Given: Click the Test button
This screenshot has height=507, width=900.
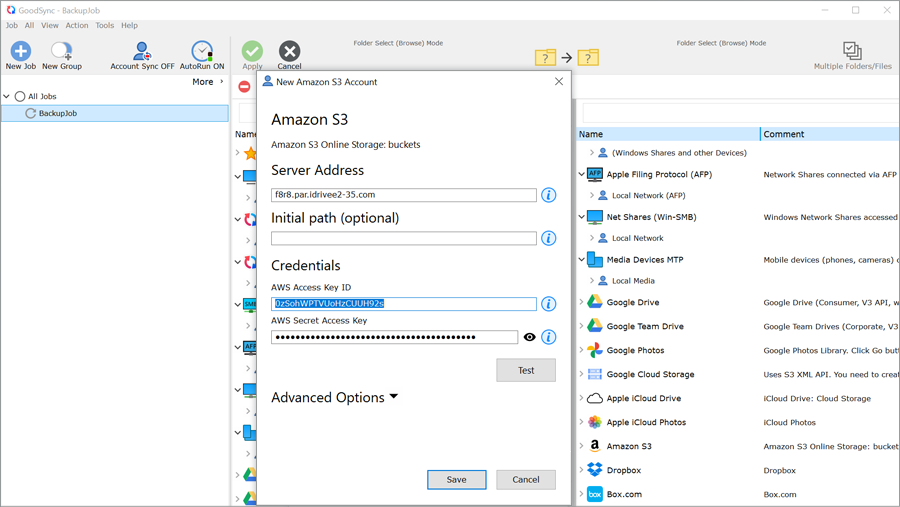Looking at the screenshot, I should point(526,370).
